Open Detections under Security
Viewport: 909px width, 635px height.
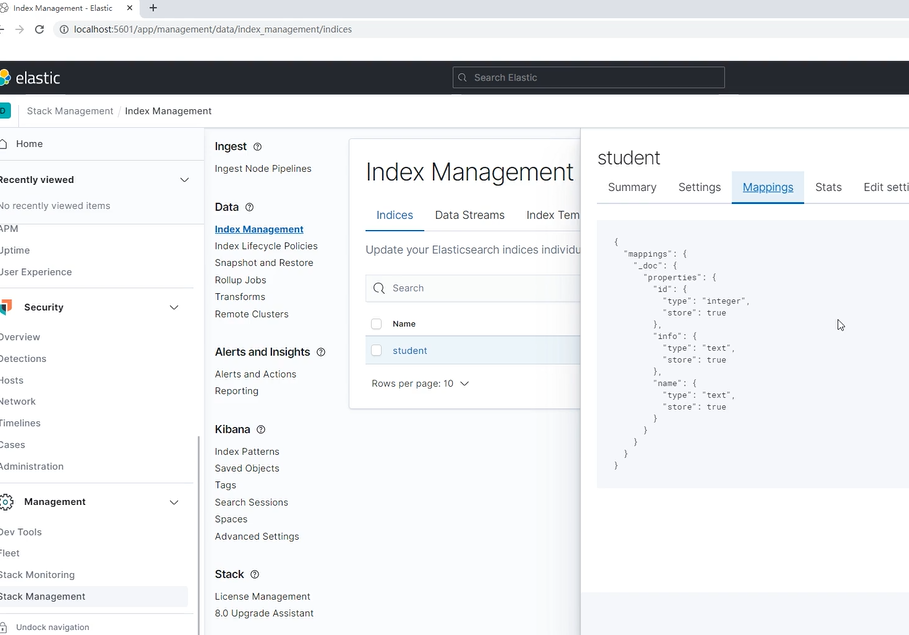(23, 359)
